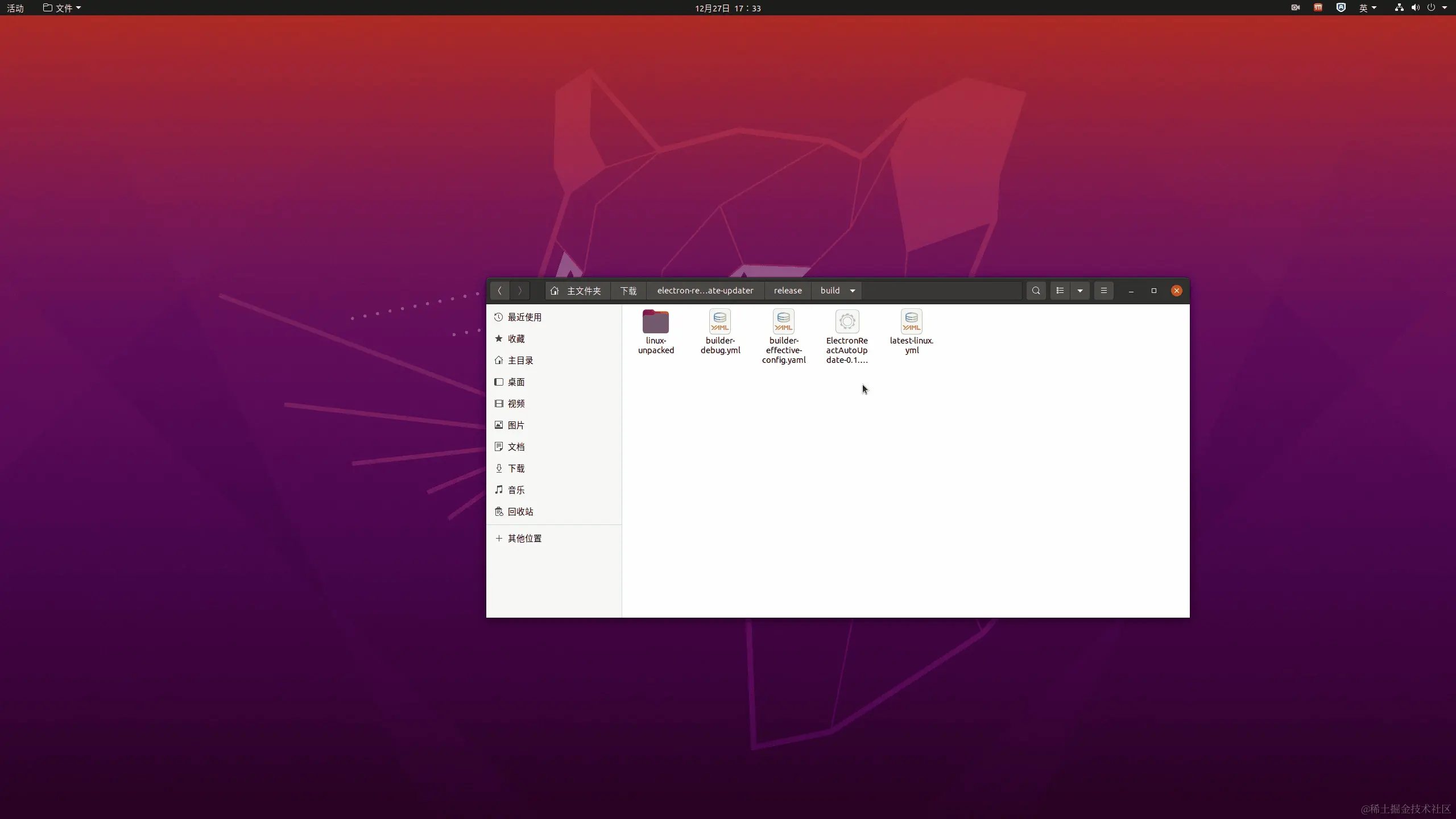Minimize the Files window

coord(1131,291)
